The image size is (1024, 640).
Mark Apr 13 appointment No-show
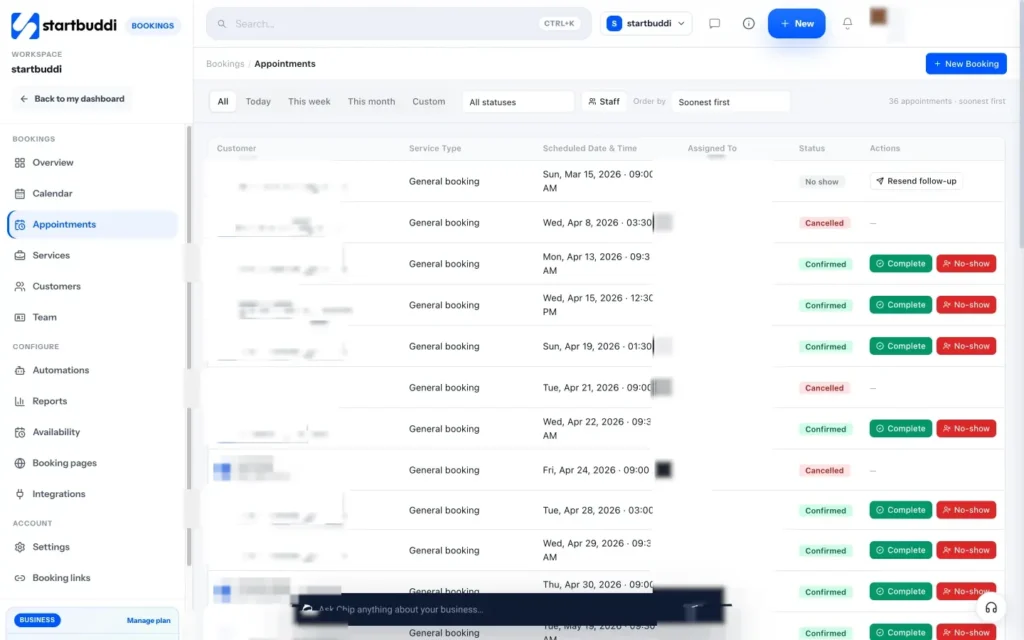point(966,264)
